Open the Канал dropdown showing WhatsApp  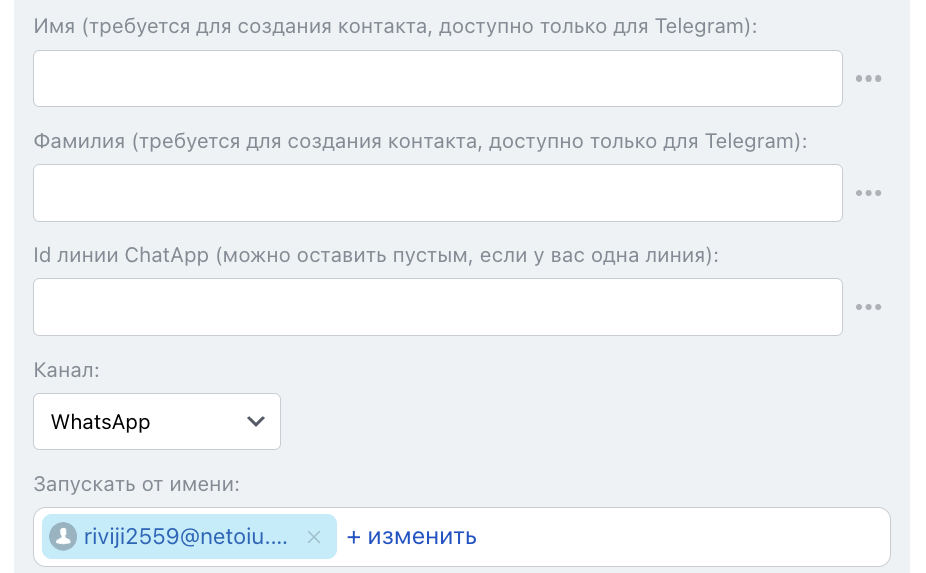pyautogui.click(x=156, y=422)
